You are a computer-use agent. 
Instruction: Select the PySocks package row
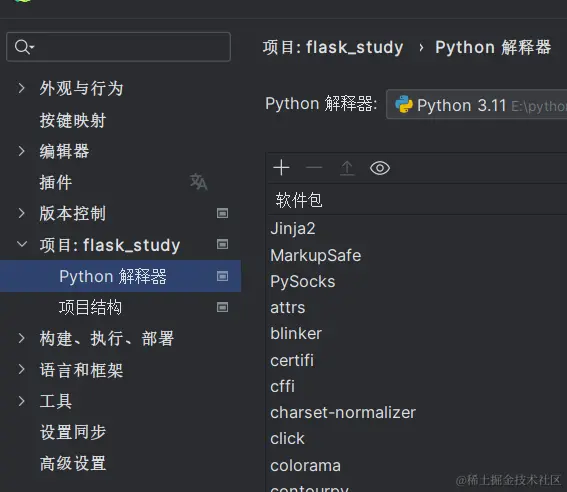[418, 281]
